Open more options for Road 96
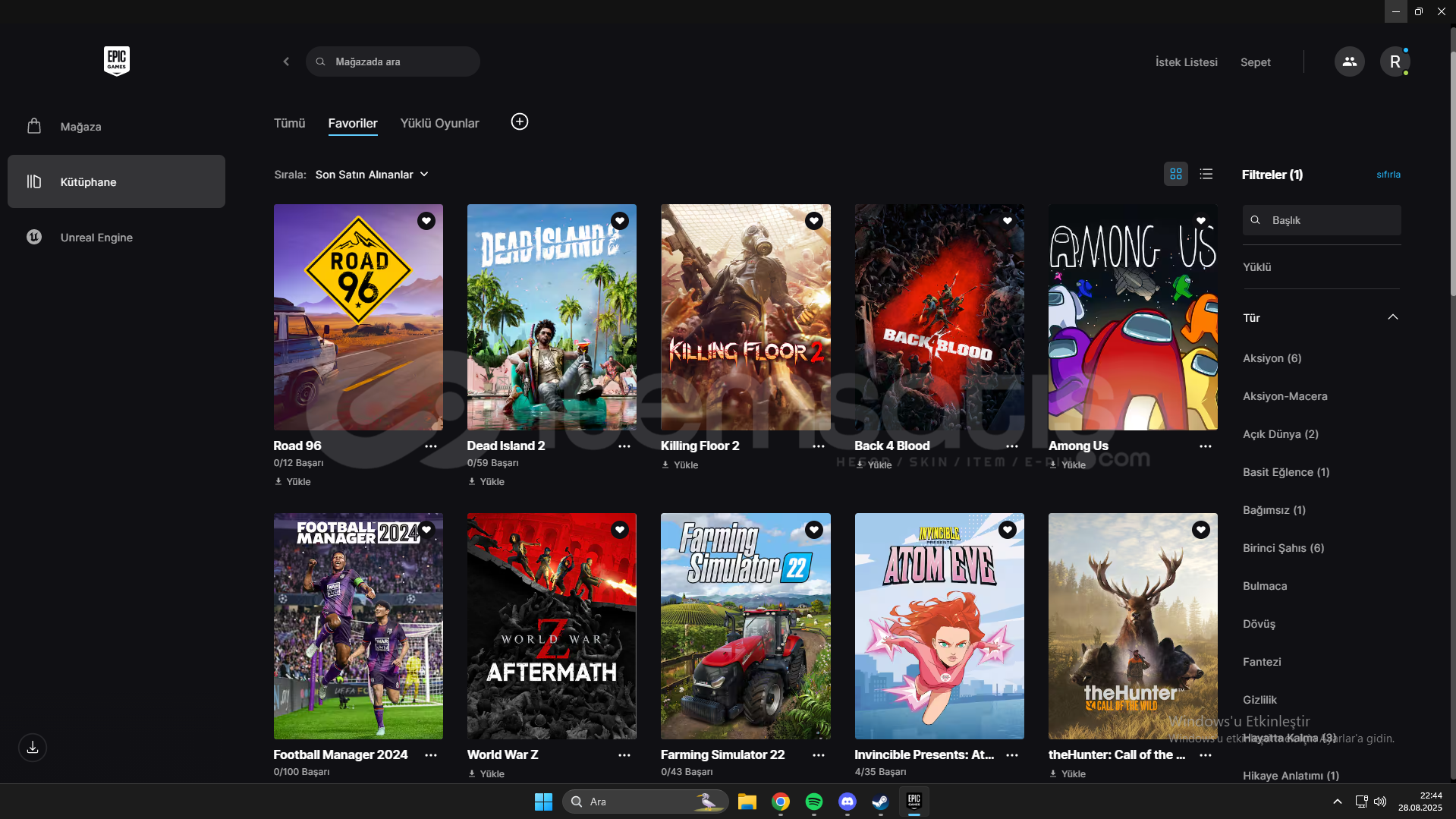The image size is (1456, 819). tap(431, 446)
